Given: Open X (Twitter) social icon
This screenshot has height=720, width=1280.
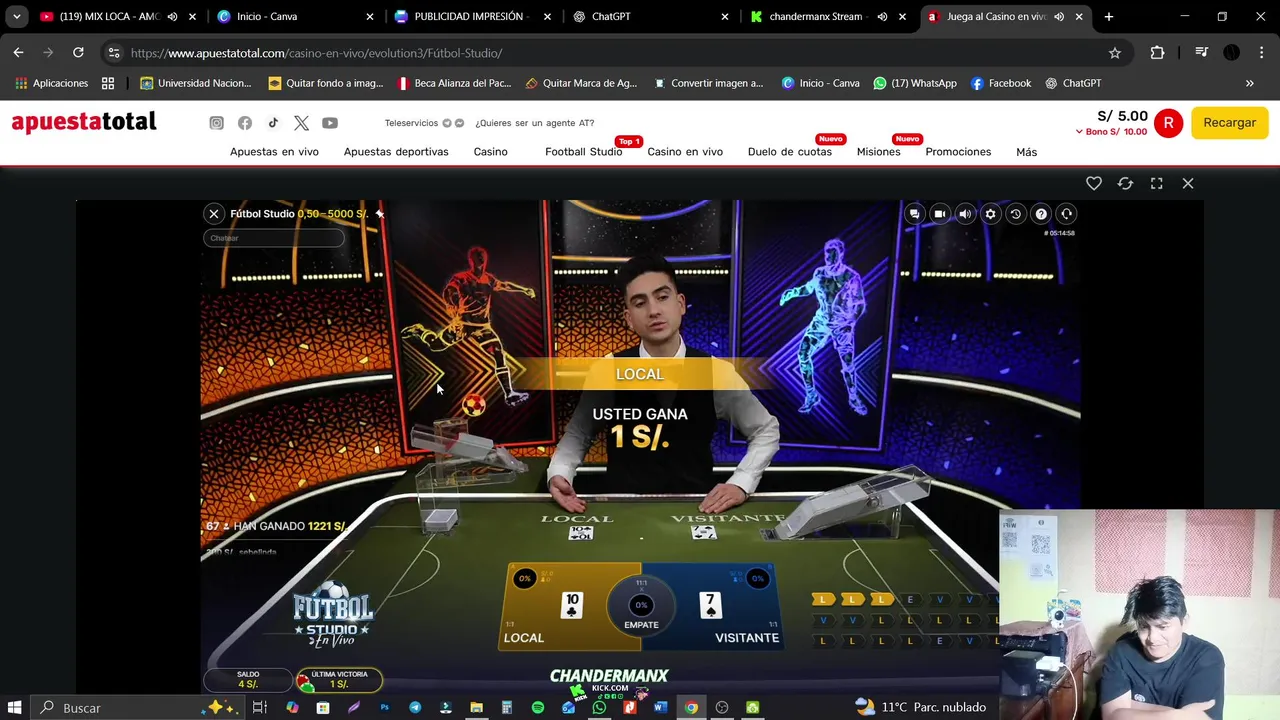Looking at the screenshot, I should click(301, 123).
